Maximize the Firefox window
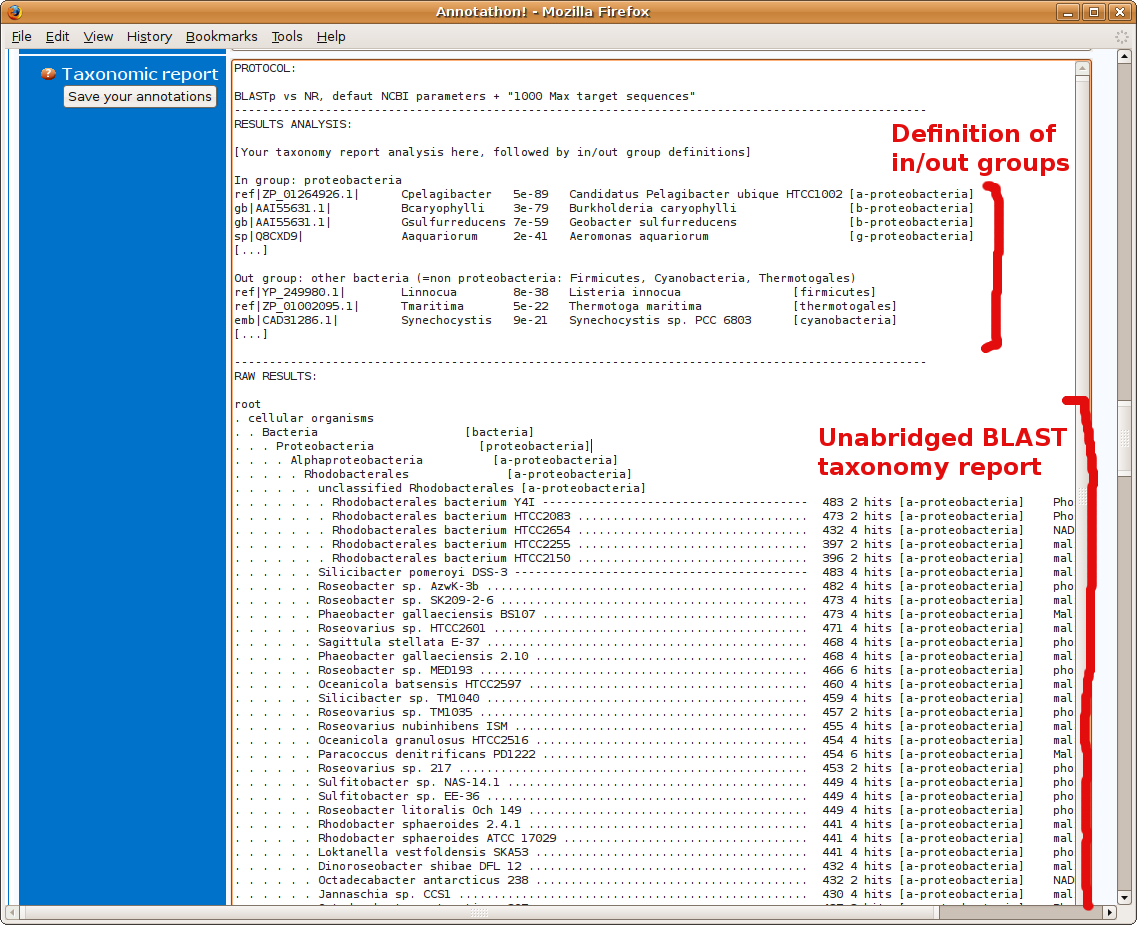The image size is (1137, 925). click(1095, 12)
